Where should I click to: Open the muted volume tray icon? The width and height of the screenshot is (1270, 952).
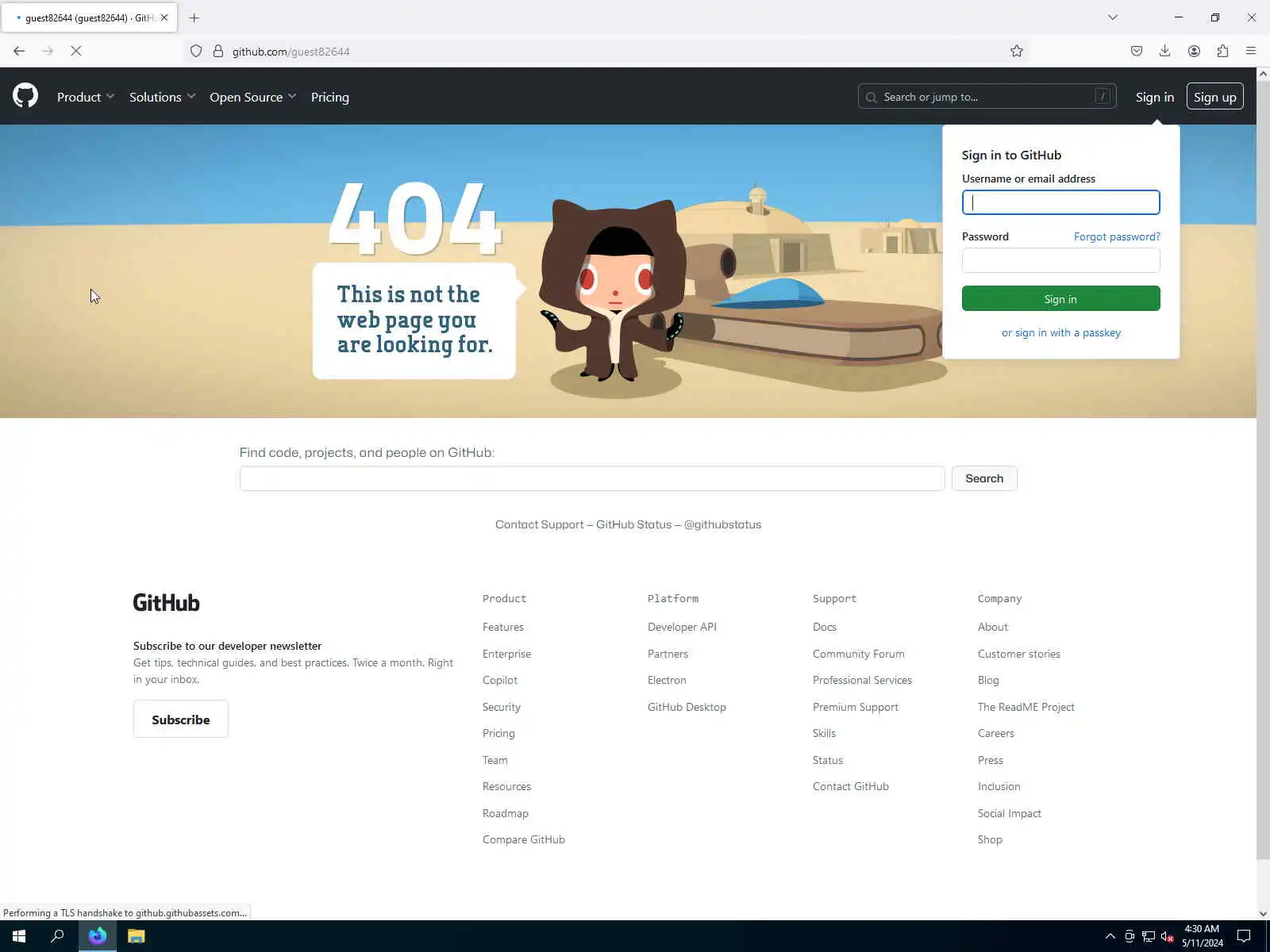coord(1167,936)
